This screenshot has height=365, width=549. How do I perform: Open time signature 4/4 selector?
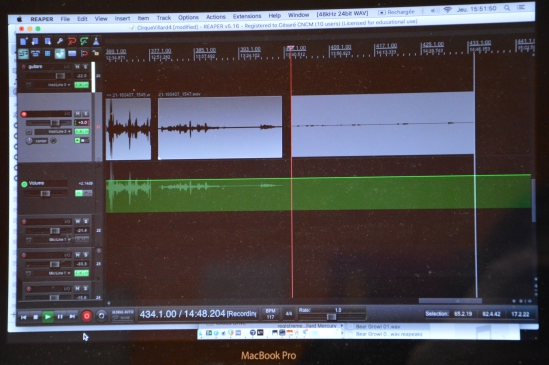click(289, 314)
